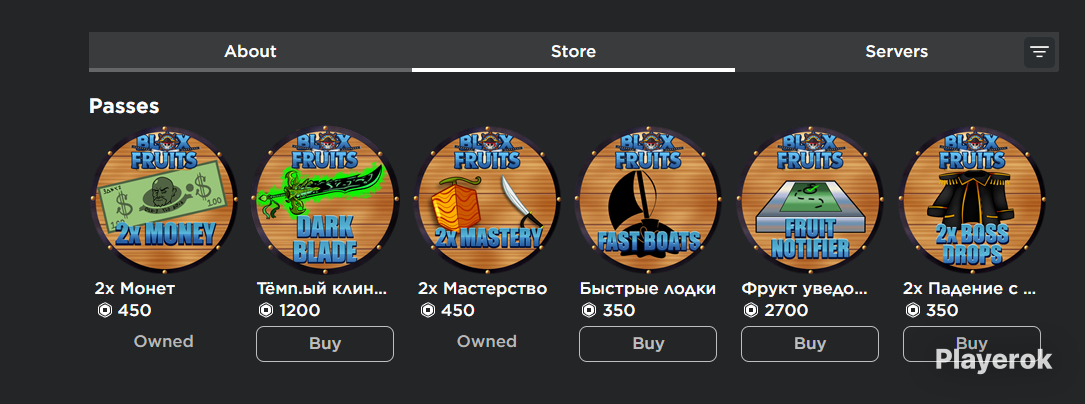Screen dimensions: 1085x404
Task: Switch to the Servers tab
Action: click(896, 51)
